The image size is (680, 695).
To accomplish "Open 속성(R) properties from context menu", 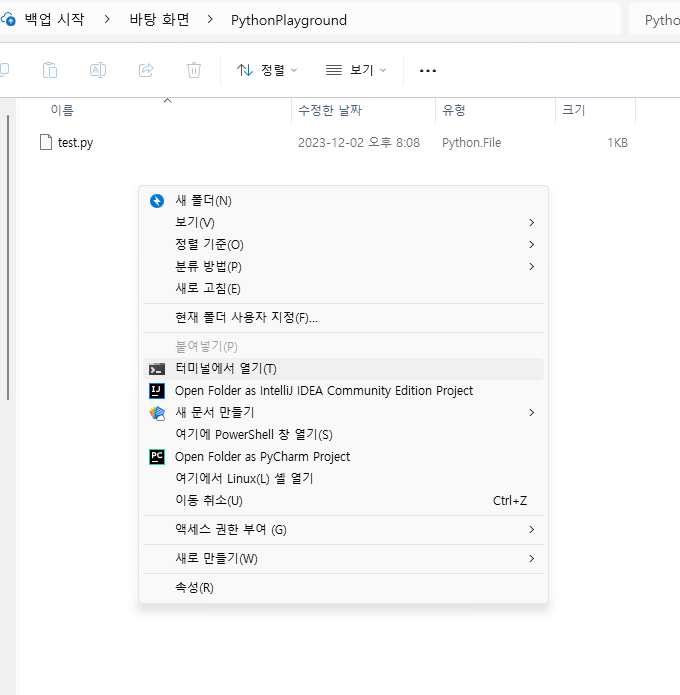I will tap(344, 588).
